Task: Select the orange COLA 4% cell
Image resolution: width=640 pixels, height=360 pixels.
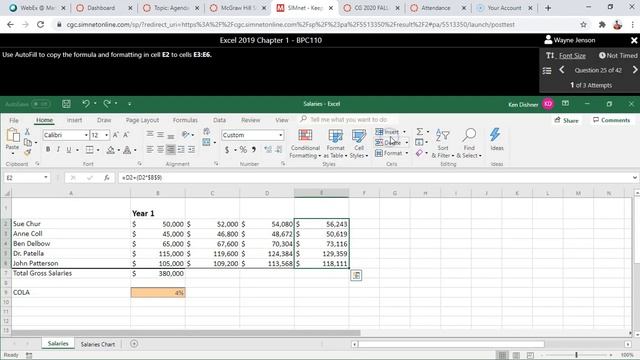Action: [x=158, y=292]
